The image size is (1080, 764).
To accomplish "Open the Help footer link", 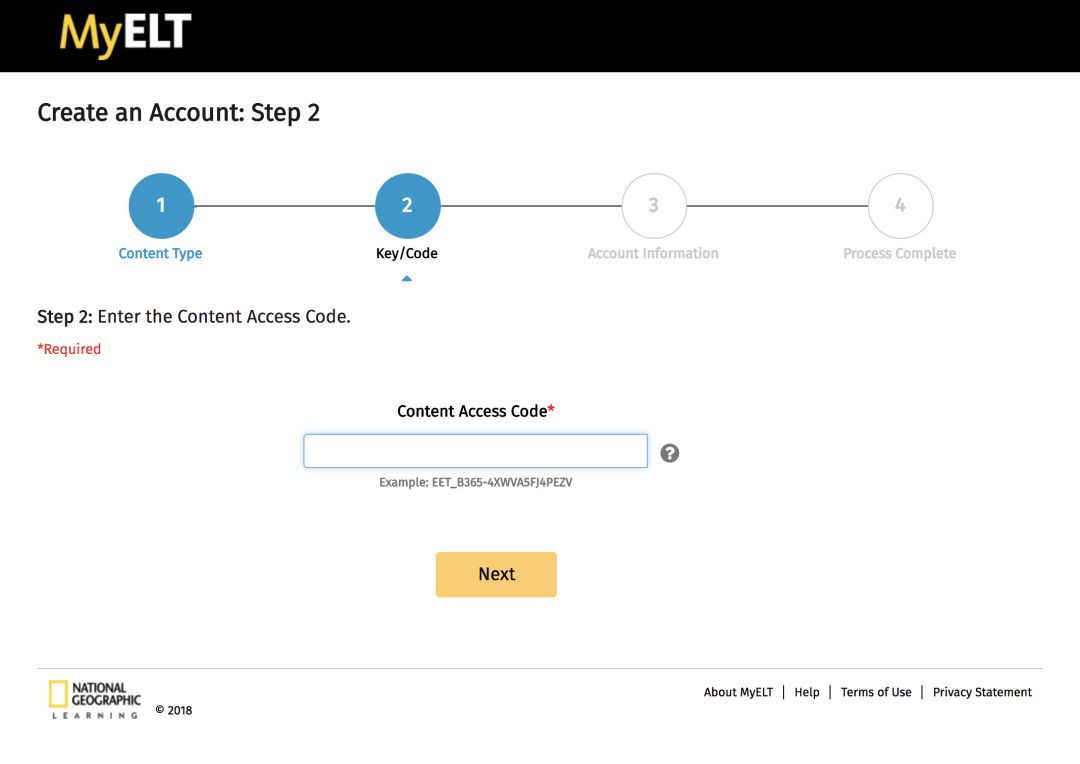I will (807, 692).
